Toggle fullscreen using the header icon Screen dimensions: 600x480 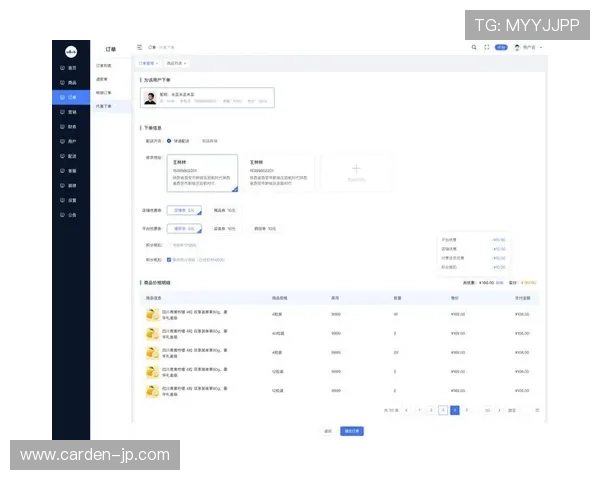click(x=486, y=47)
